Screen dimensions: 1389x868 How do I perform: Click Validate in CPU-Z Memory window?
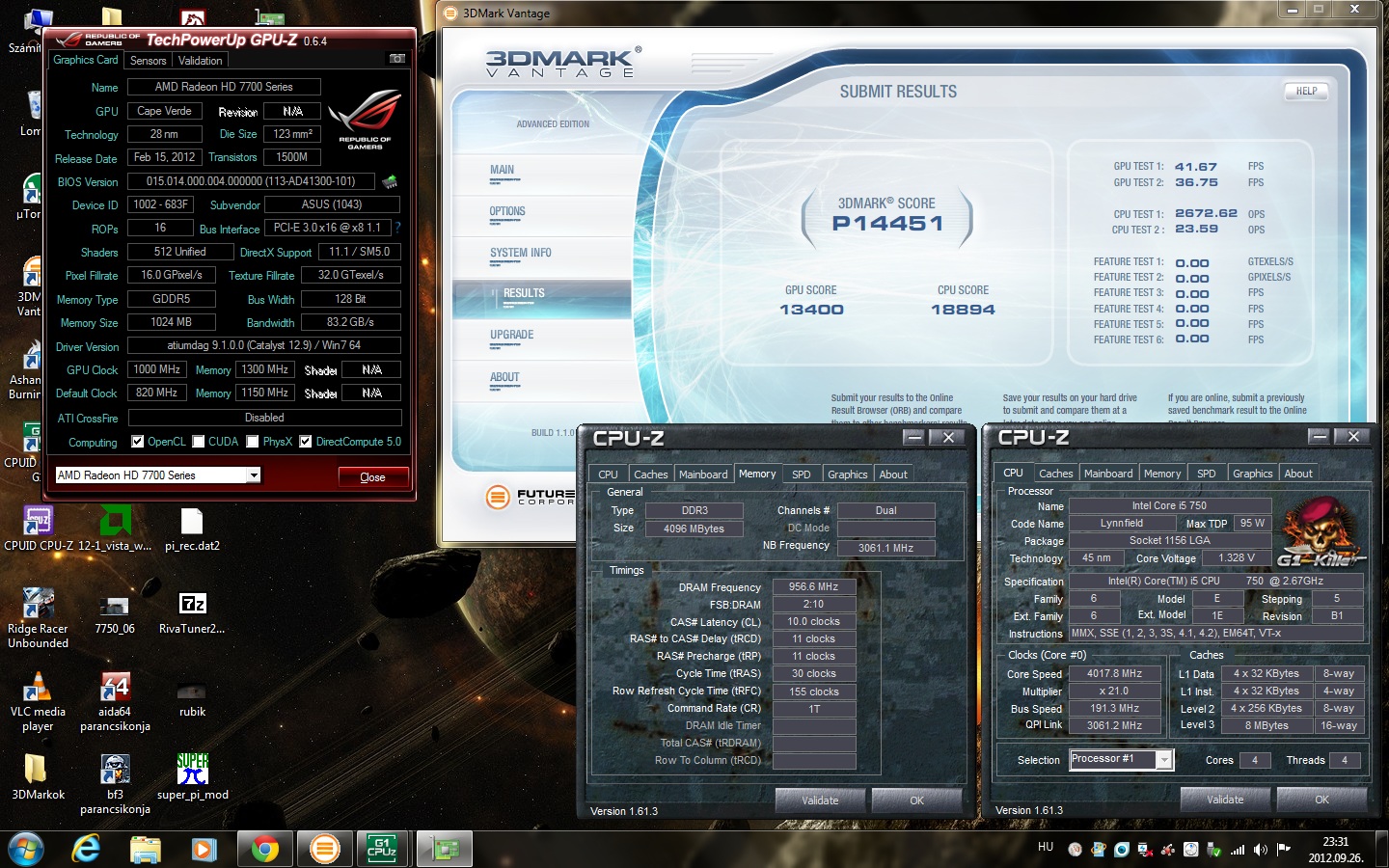click(820, 800)
